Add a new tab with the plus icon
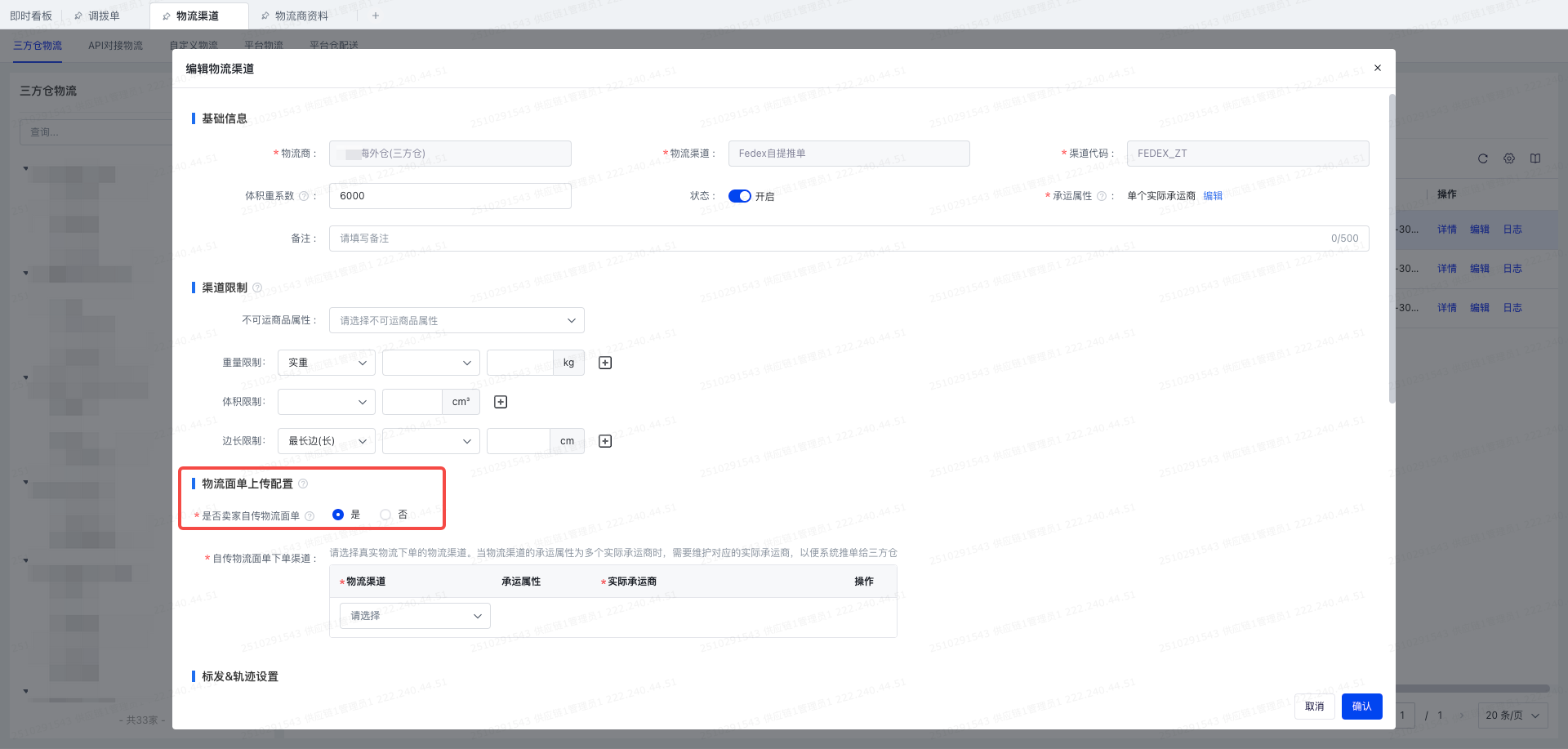Viewport: 1568px width, 749px height. click(x=376, y=16)
